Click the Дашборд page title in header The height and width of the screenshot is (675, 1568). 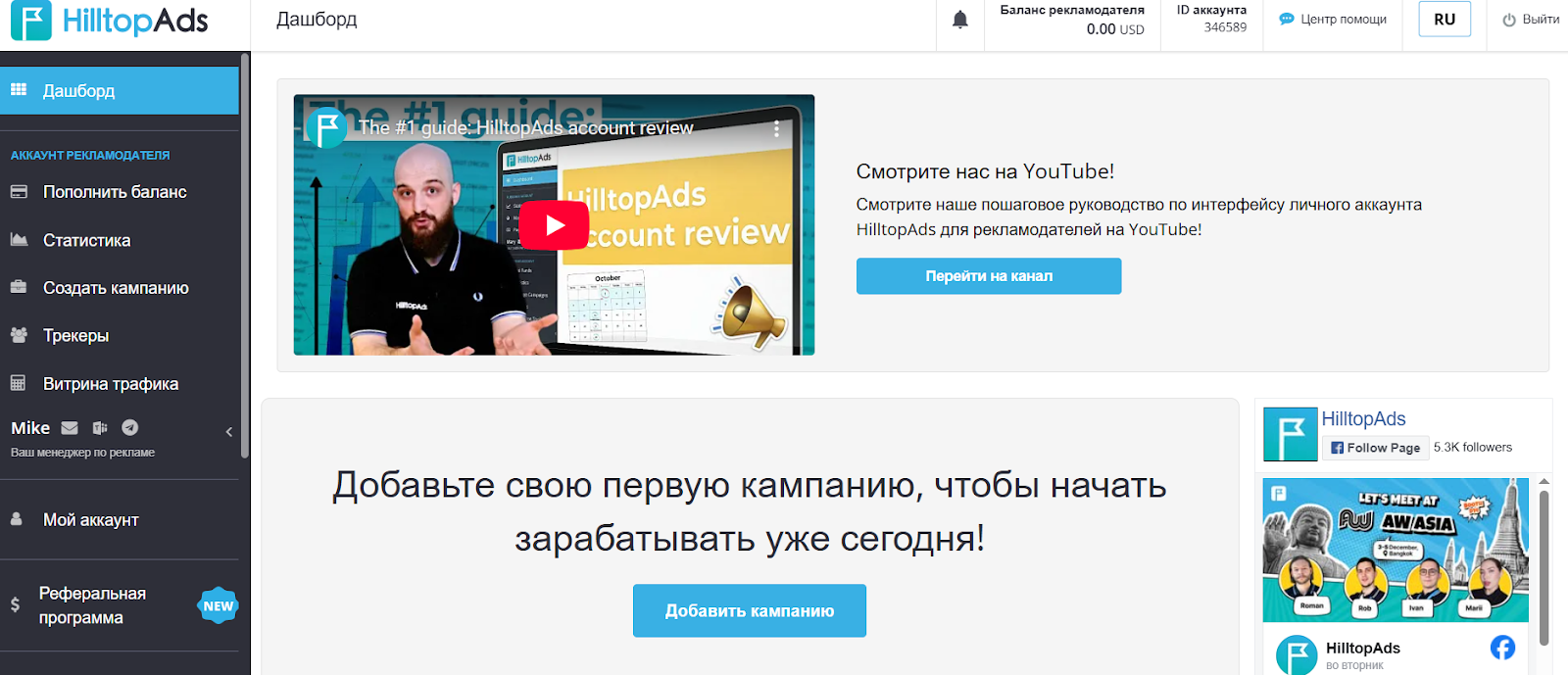click(x=317, y=20)
